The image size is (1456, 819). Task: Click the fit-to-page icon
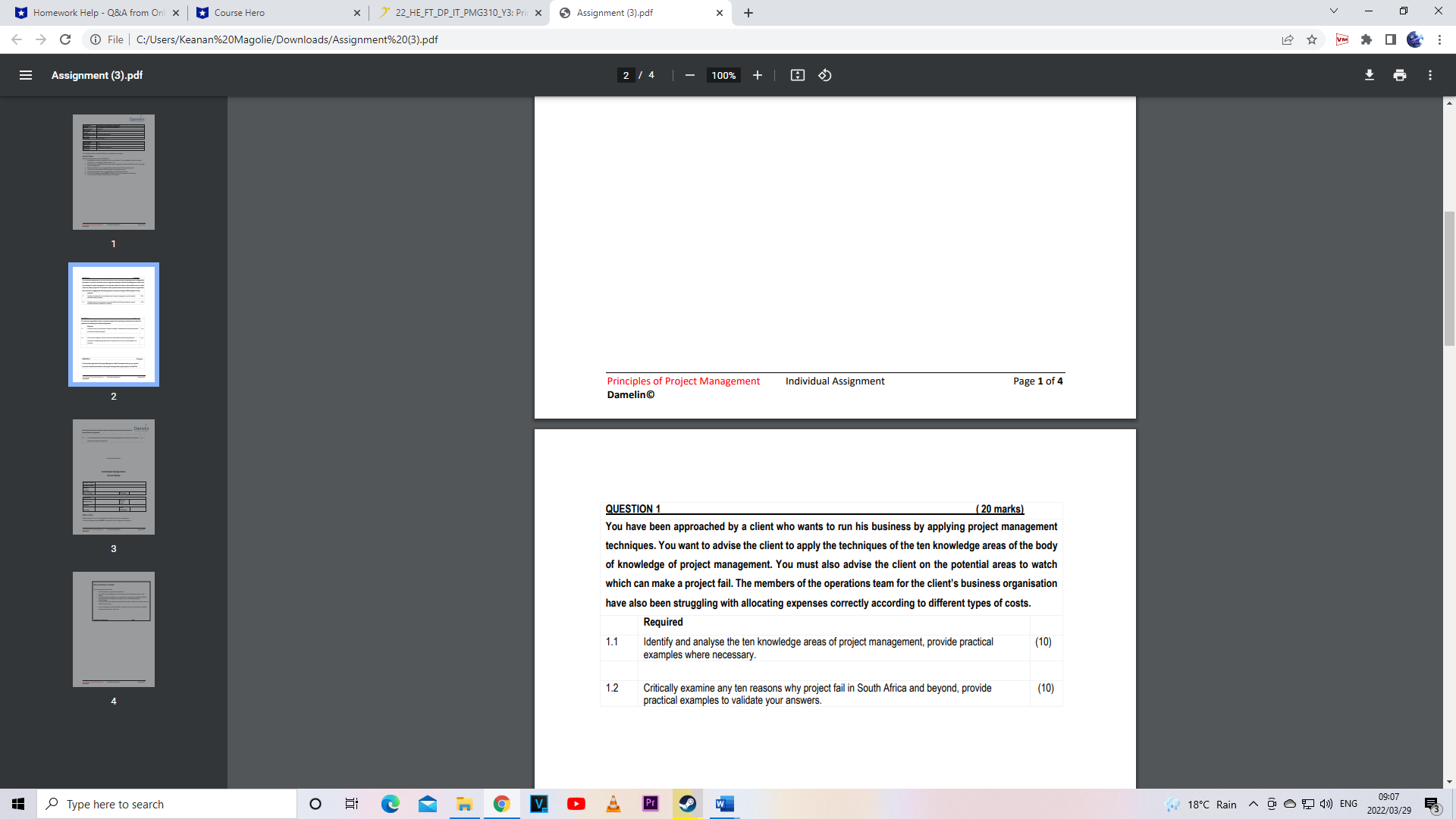pos(798,75)
